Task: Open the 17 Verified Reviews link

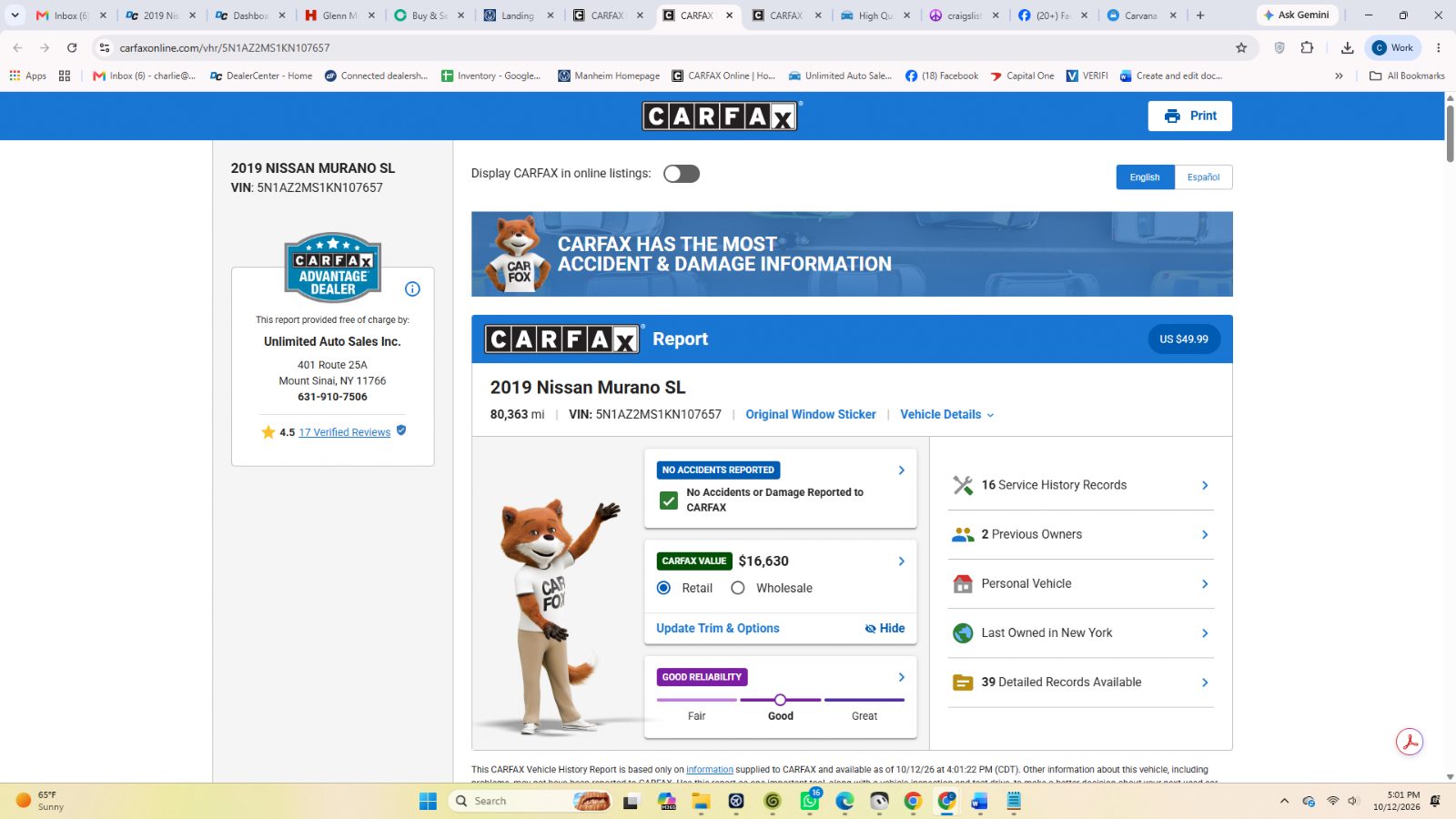Action: tap(345, 432)
